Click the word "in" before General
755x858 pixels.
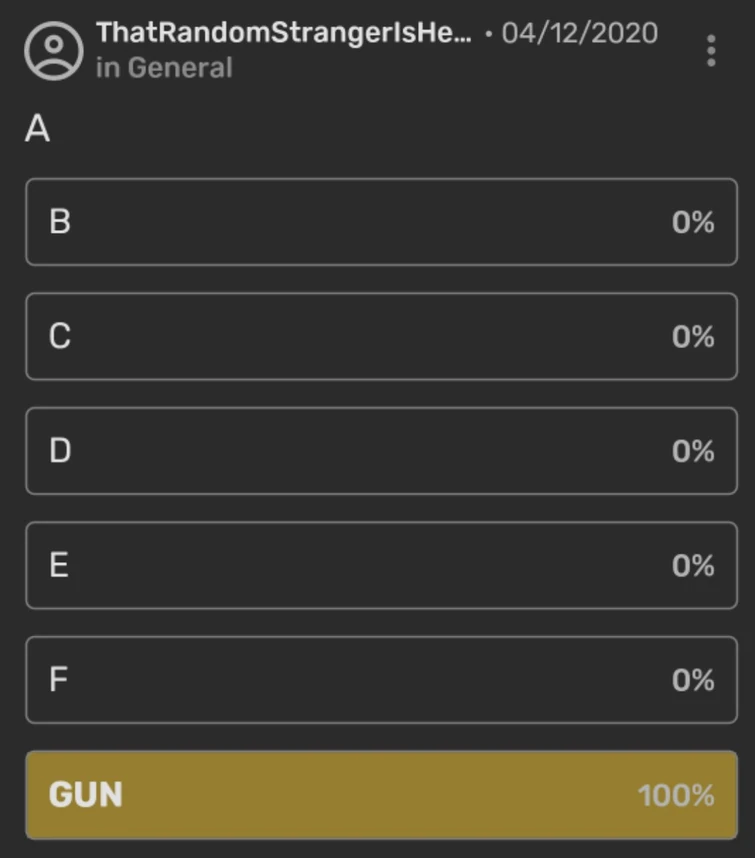pos(107,68)
